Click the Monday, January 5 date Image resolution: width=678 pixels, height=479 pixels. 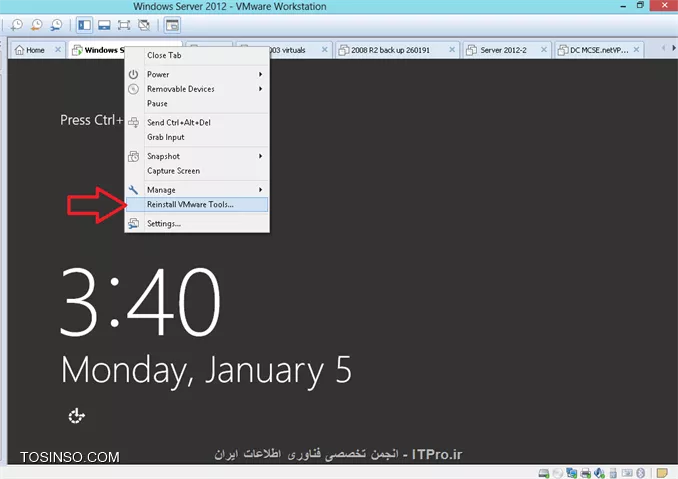[206, 371]
